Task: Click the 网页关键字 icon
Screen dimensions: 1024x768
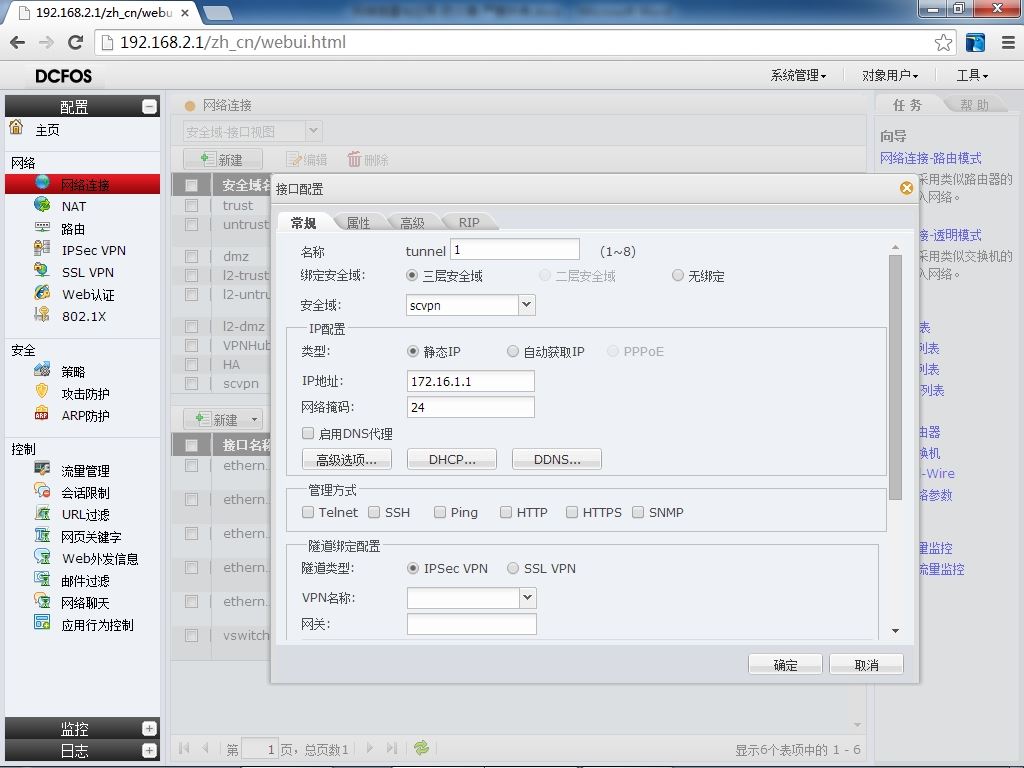Action: click(x=42, y=535)
